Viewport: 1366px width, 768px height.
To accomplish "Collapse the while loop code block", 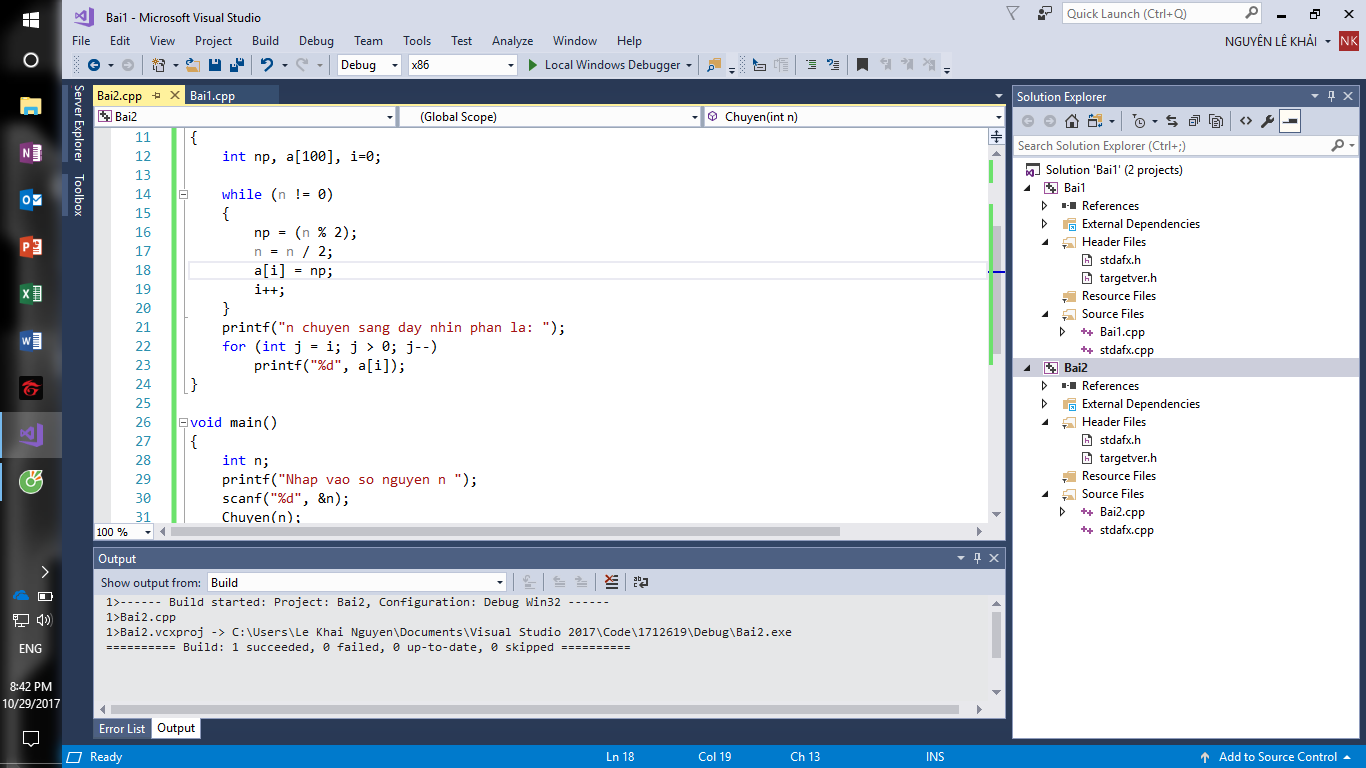I will tap(183, 194).
